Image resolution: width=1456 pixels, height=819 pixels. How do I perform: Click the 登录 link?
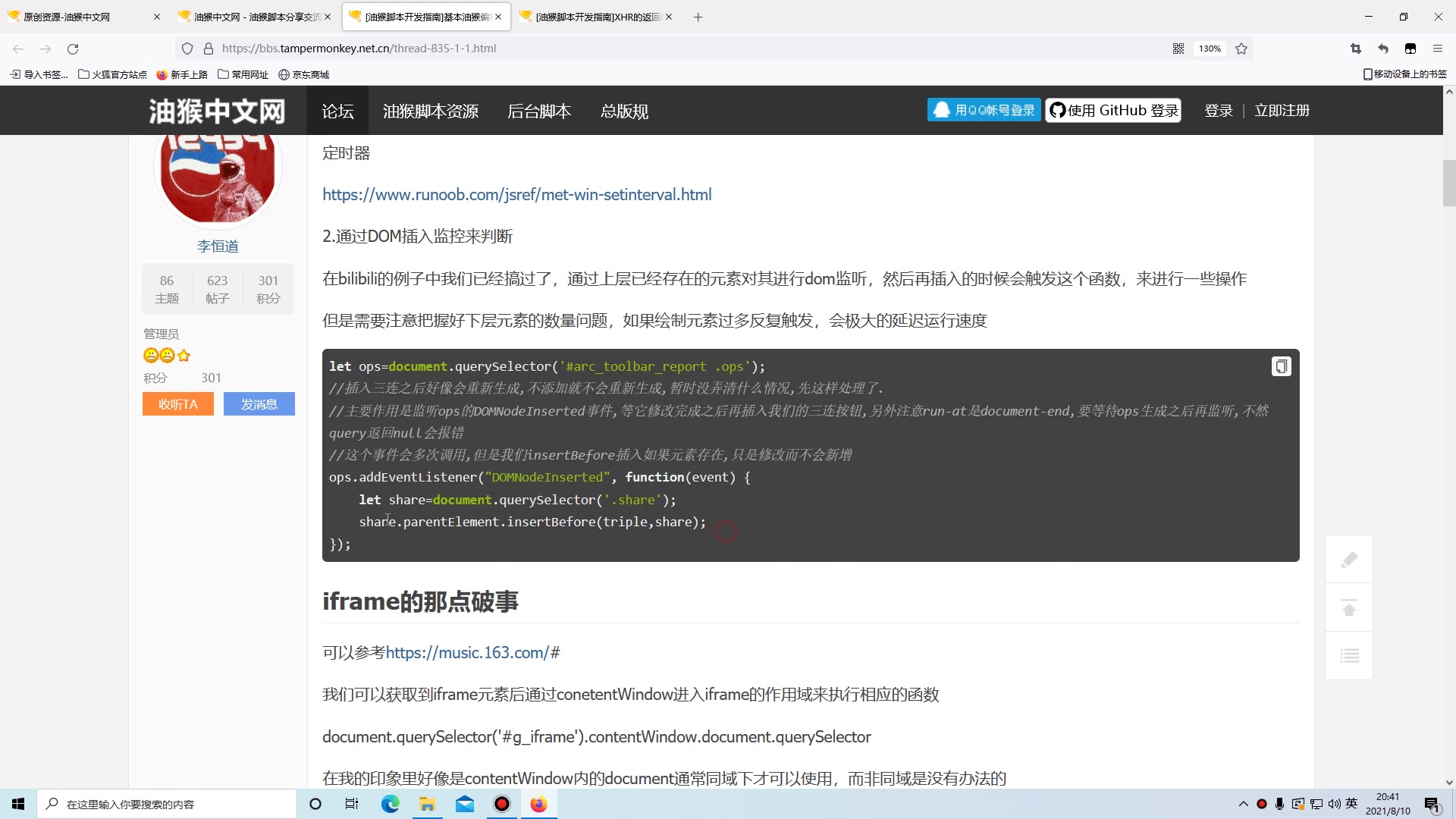[x=1219, y=111]
